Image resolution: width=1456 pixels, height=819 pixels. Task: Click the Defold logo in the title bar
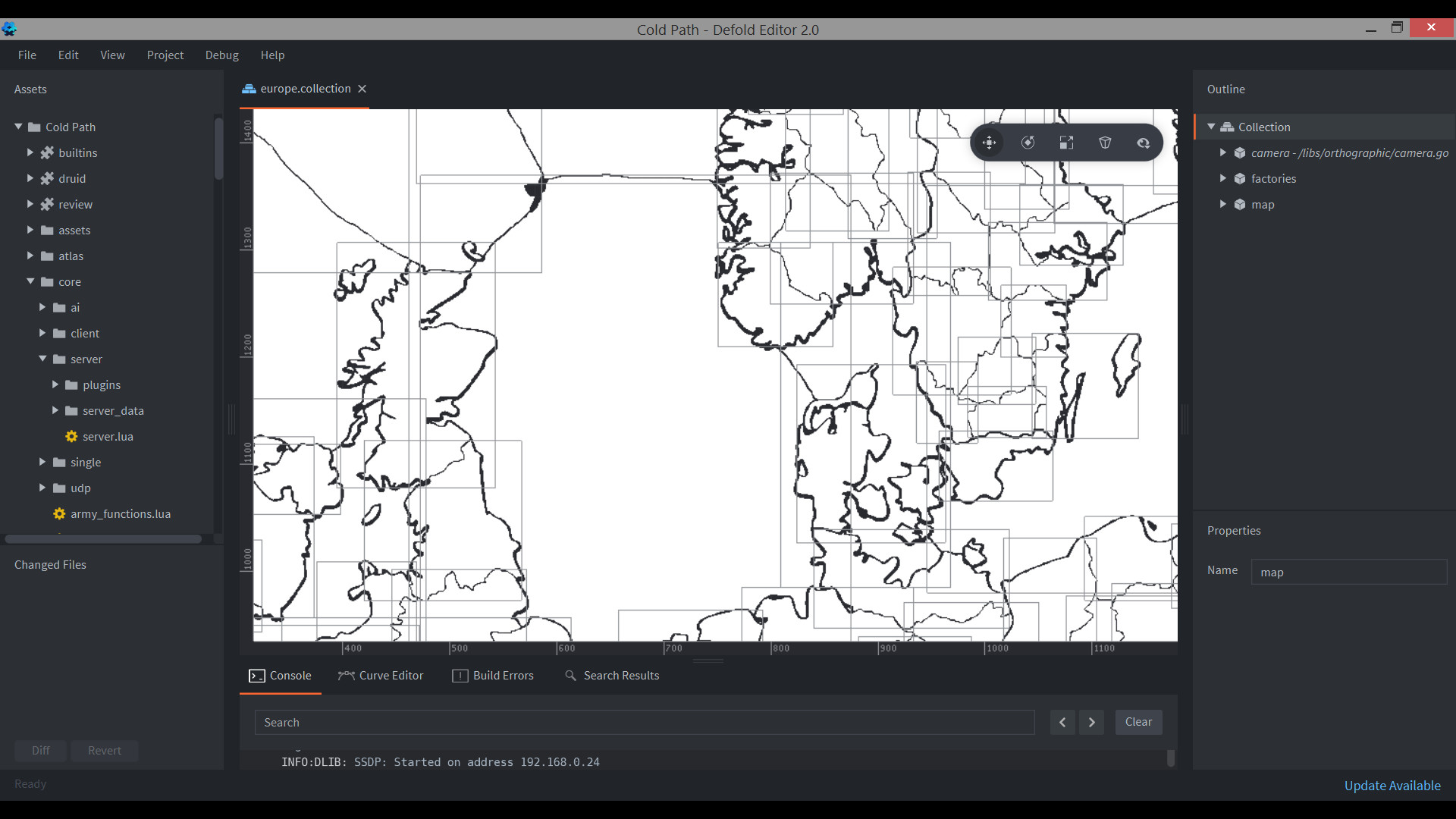[x=10, y=29]
